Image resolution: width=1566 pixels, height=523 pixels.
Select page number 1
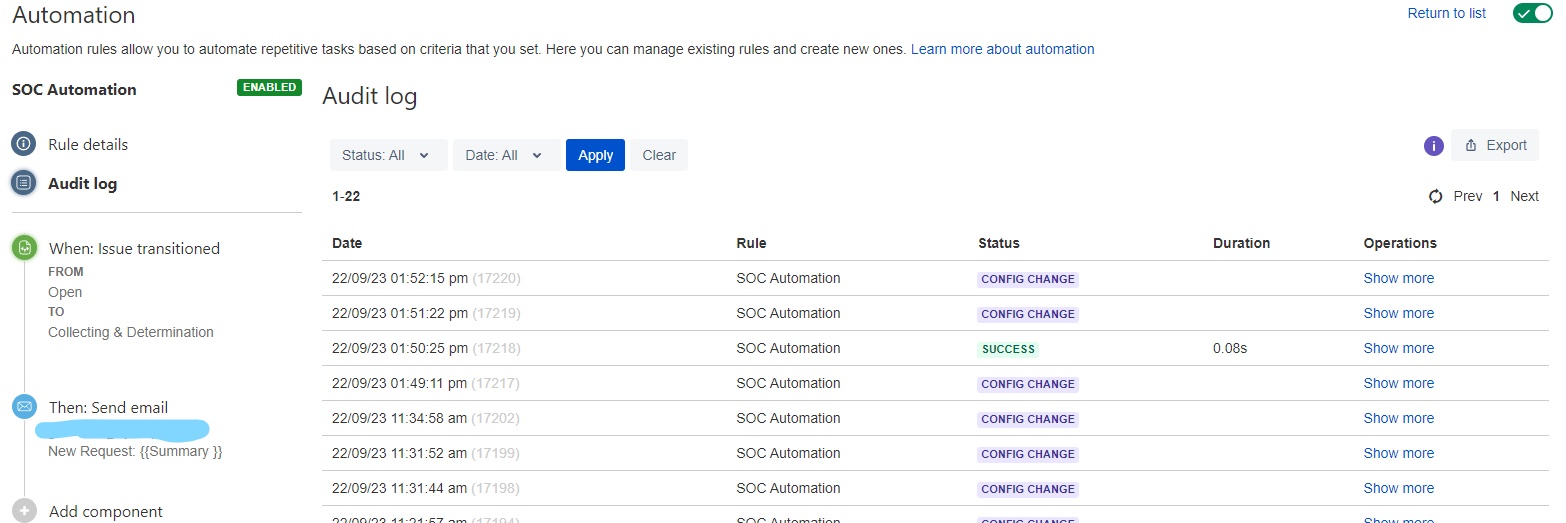pyautogui.click(x=1496, y=196)
